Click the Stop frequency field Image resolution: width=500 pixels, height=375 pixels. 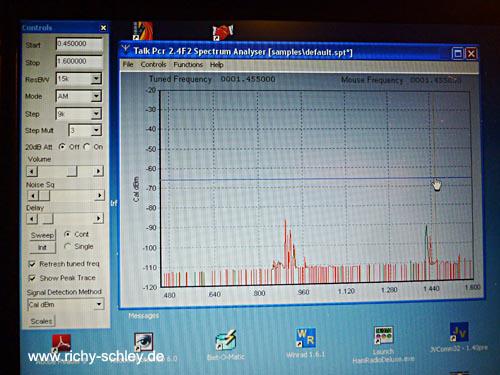click(79, 62)
